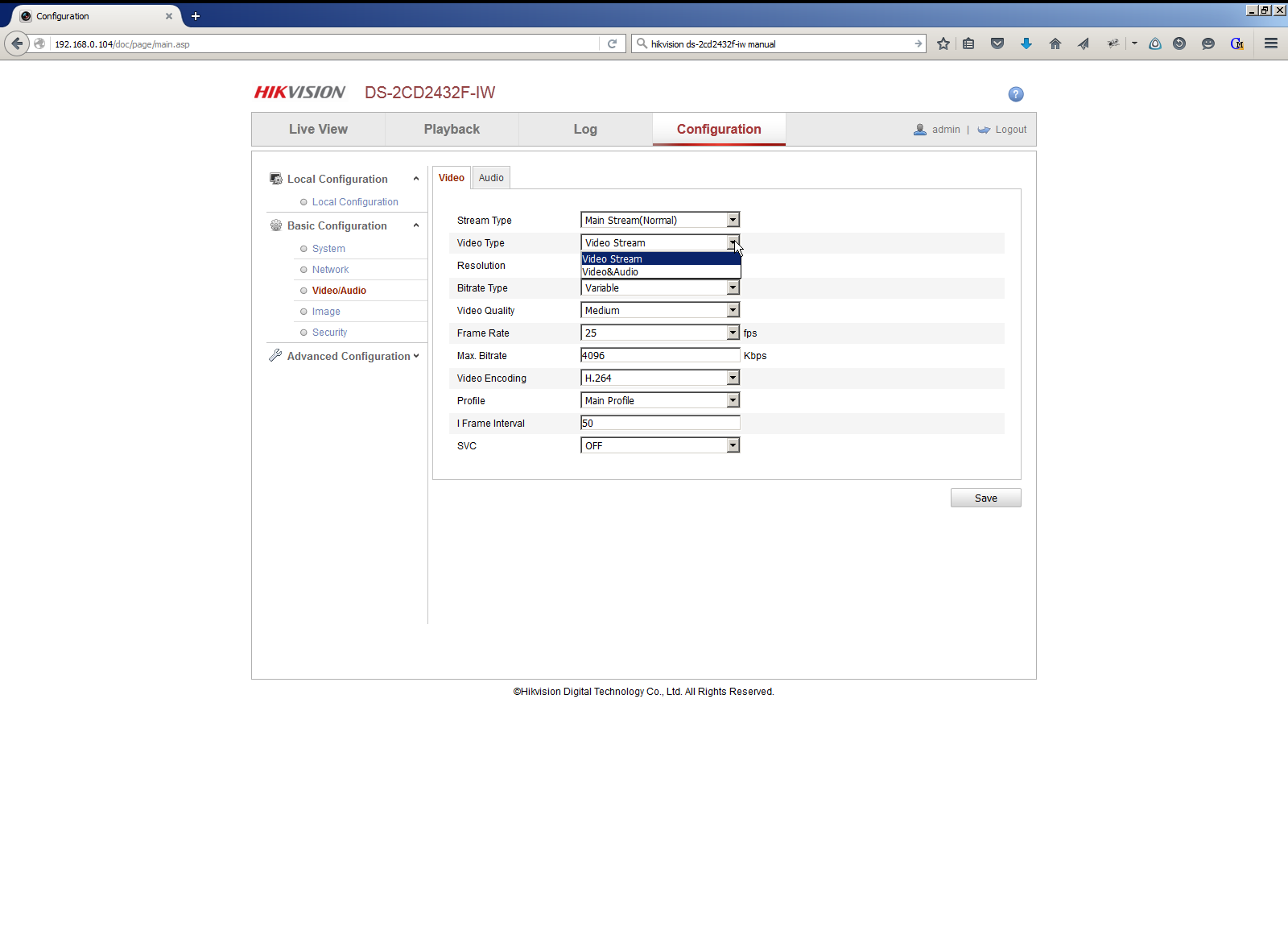Expand the Advanced Configuration section
Screen dimensions: 1288x947
point(416,356)
